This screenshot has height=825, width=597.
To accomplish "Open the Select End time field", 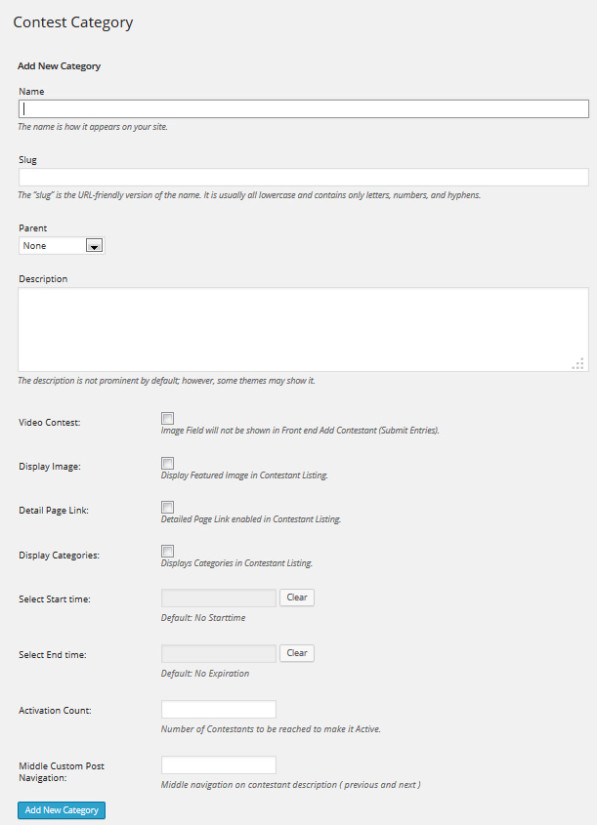I will (x=218, y=653).
